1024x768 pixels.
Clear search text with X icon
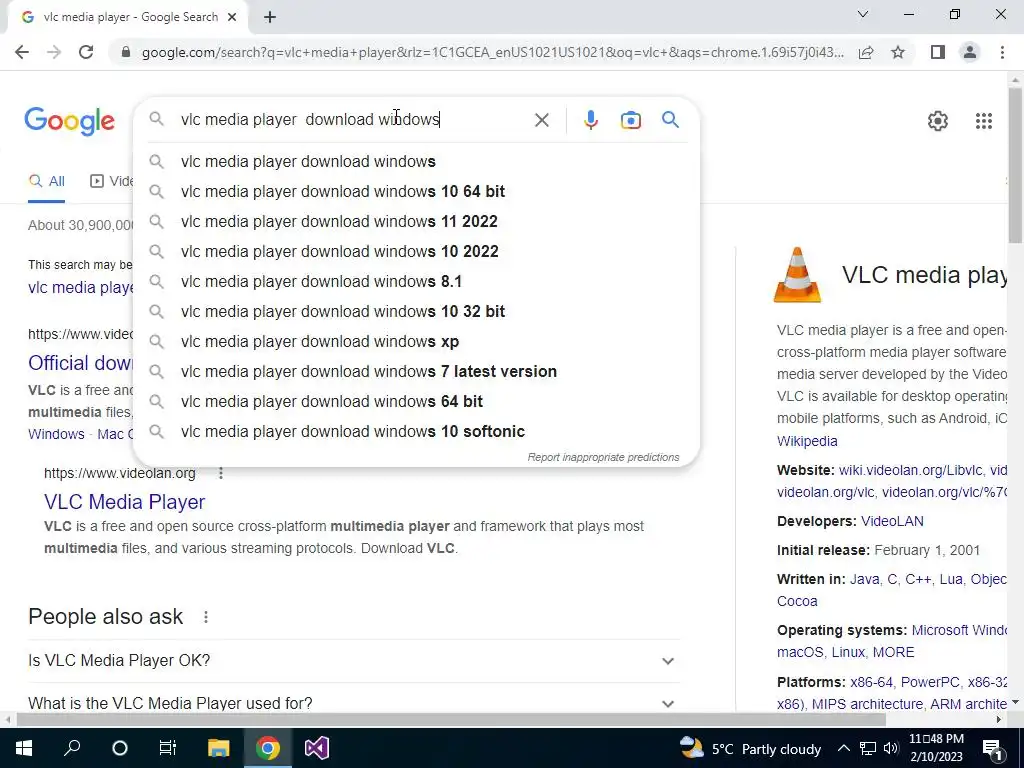coord(541,120)
